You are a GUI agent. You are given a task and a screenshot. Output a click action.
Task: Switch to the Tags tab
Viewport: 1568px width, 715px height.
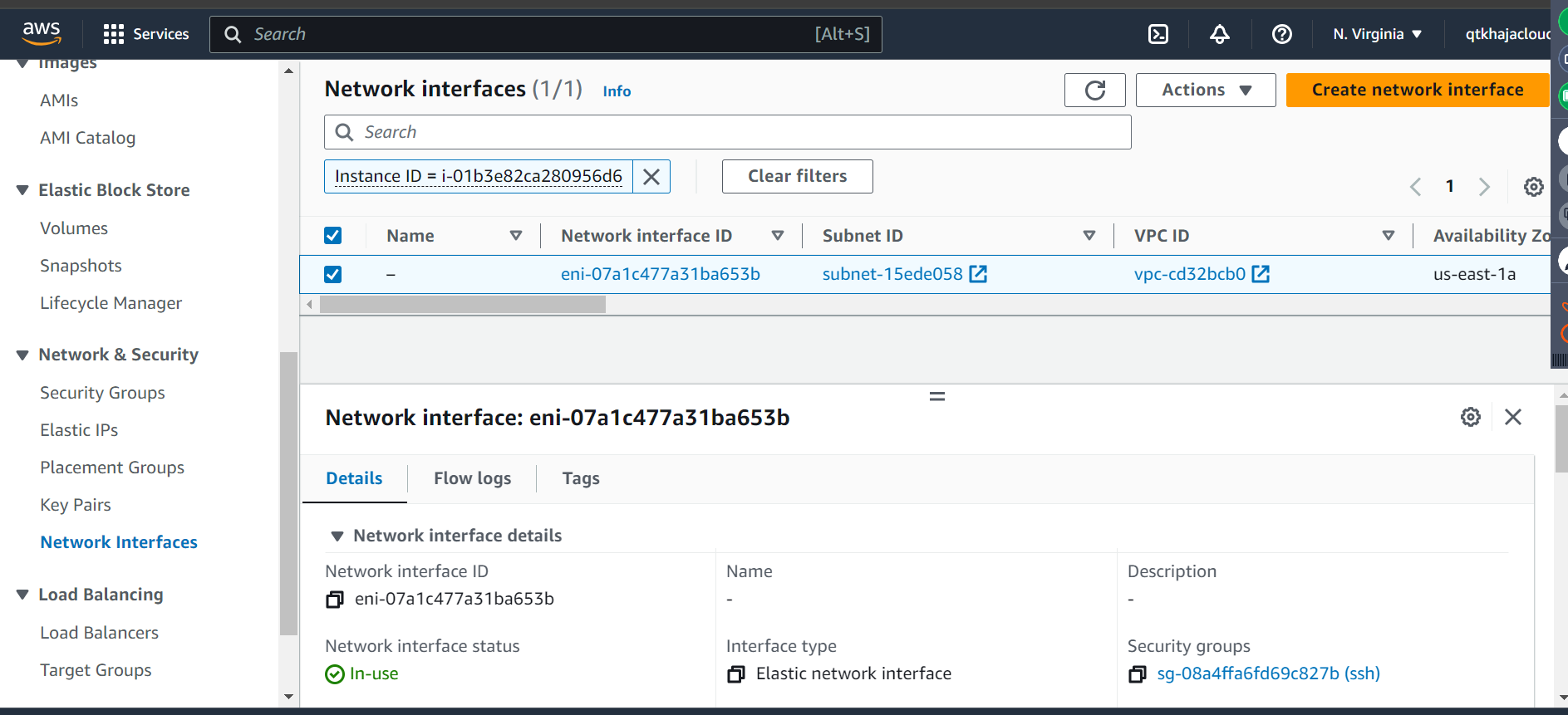pos(581,478)
